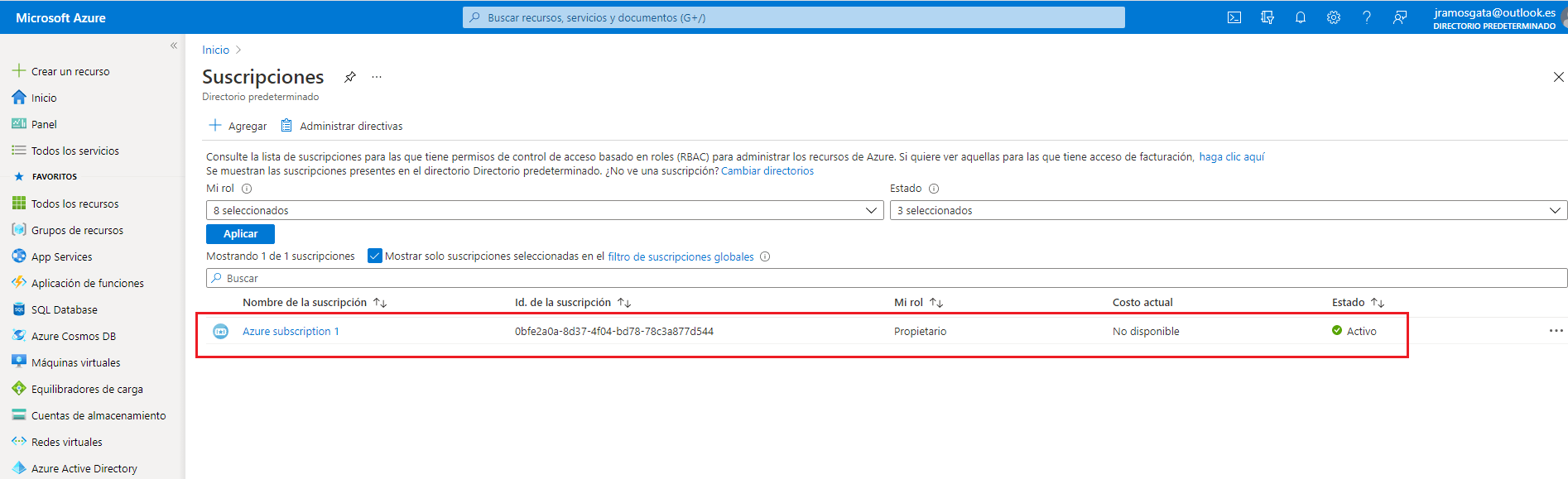Click the Máquinas virtuales icon
The height and width of the screenshot is (479, 1568).
(19, 362)
